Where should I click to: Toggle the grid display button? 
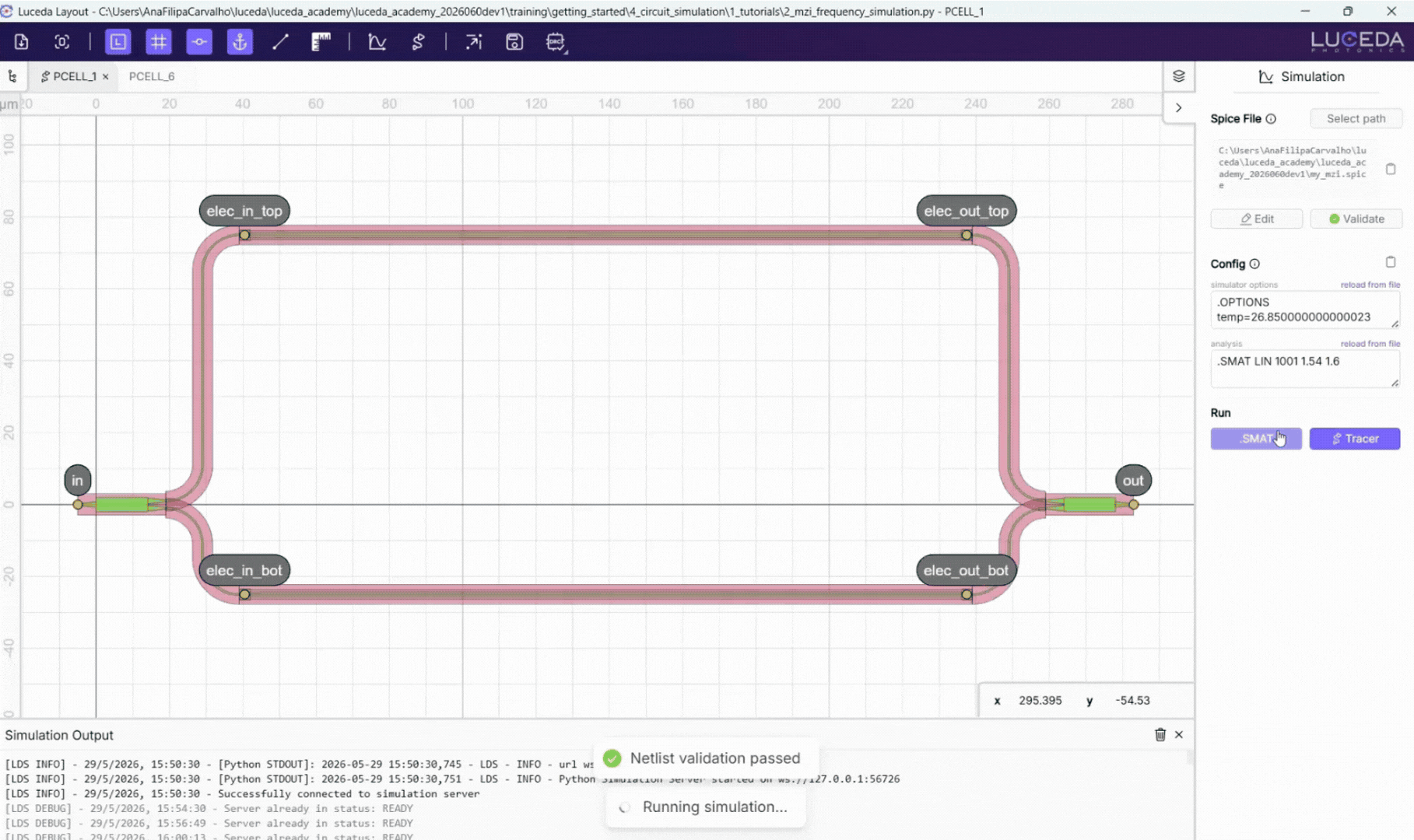click(x=159, y=42)
